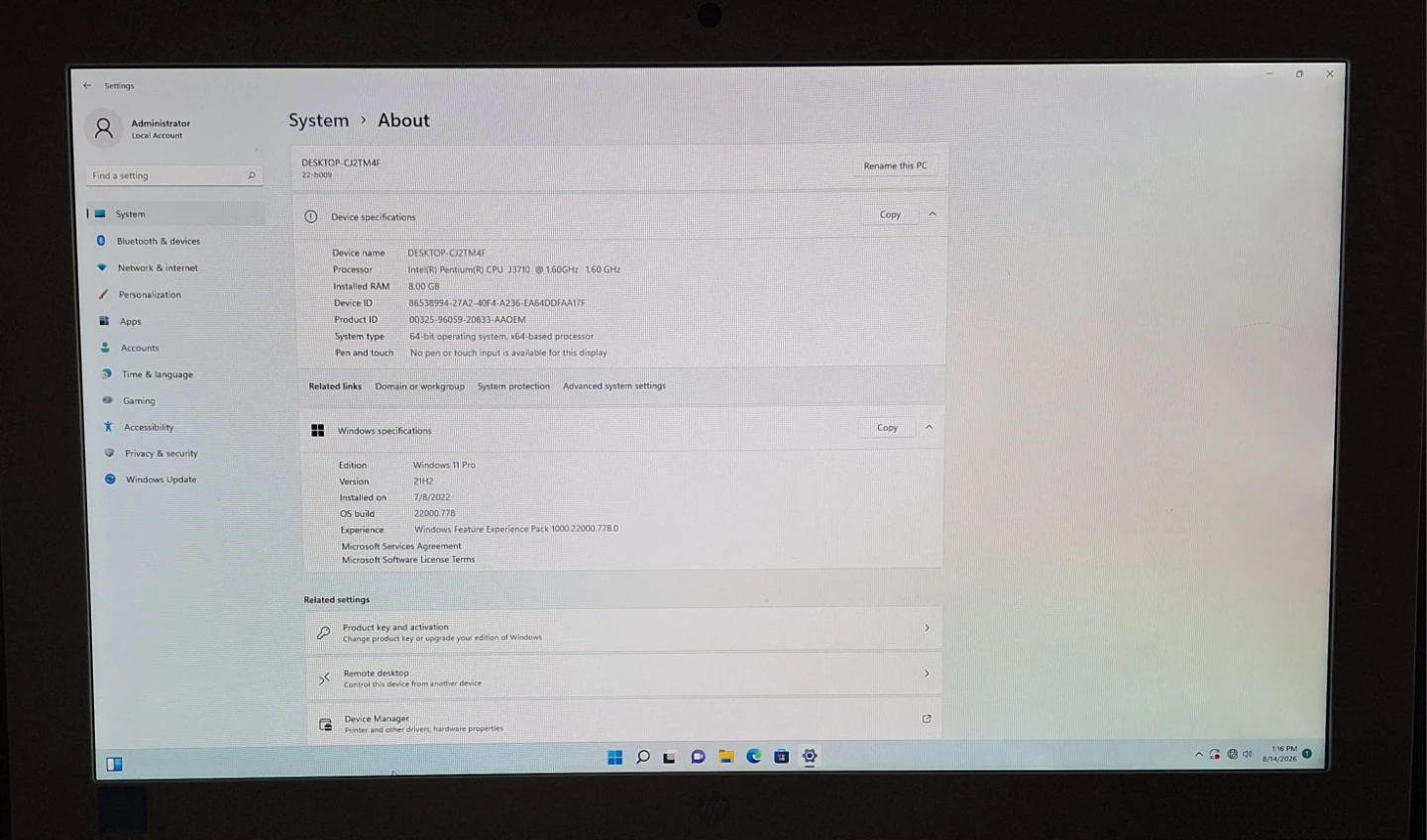This screenshot has height=840, width=1427.
Task: Click the Edition value Windows 11 Pro
Action: pyautogui.click(x=444, y=465)
